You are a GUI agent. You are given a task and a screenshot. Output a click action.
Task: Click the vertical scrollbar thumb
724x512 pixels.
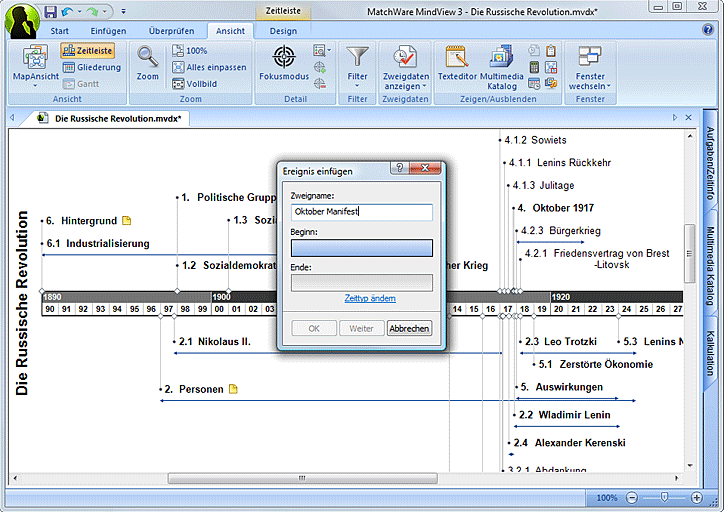point(689,253)
